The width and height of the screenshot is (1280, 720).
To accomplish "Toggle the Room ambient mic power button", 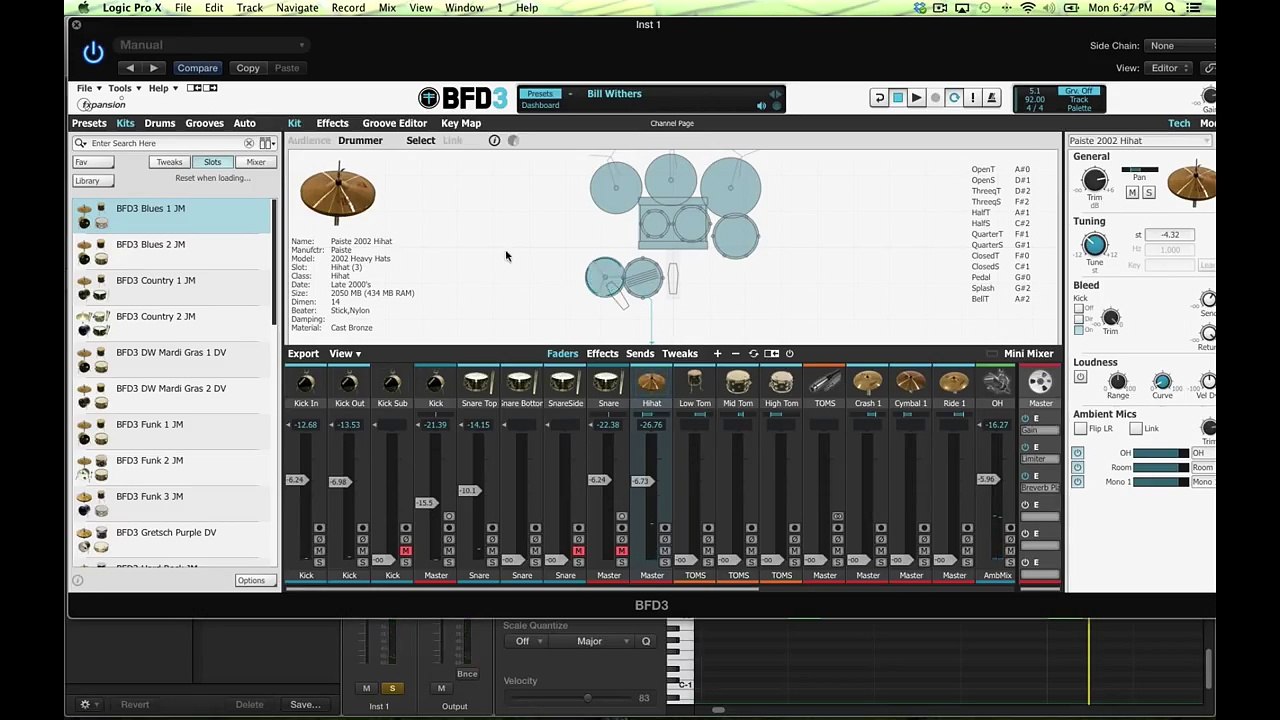I will 1077,467.
